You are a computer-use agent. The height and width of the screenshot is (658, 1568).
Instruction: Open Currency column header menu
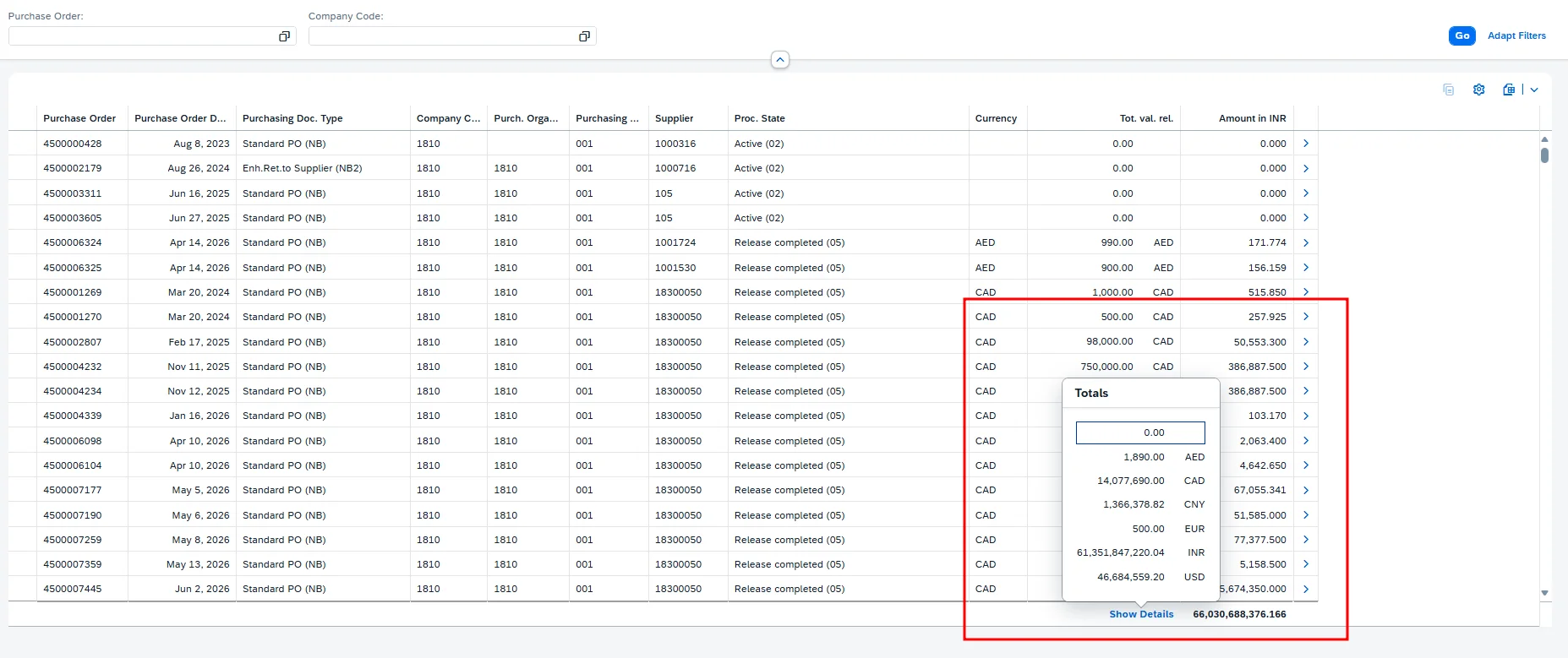[x=998, y=118]
